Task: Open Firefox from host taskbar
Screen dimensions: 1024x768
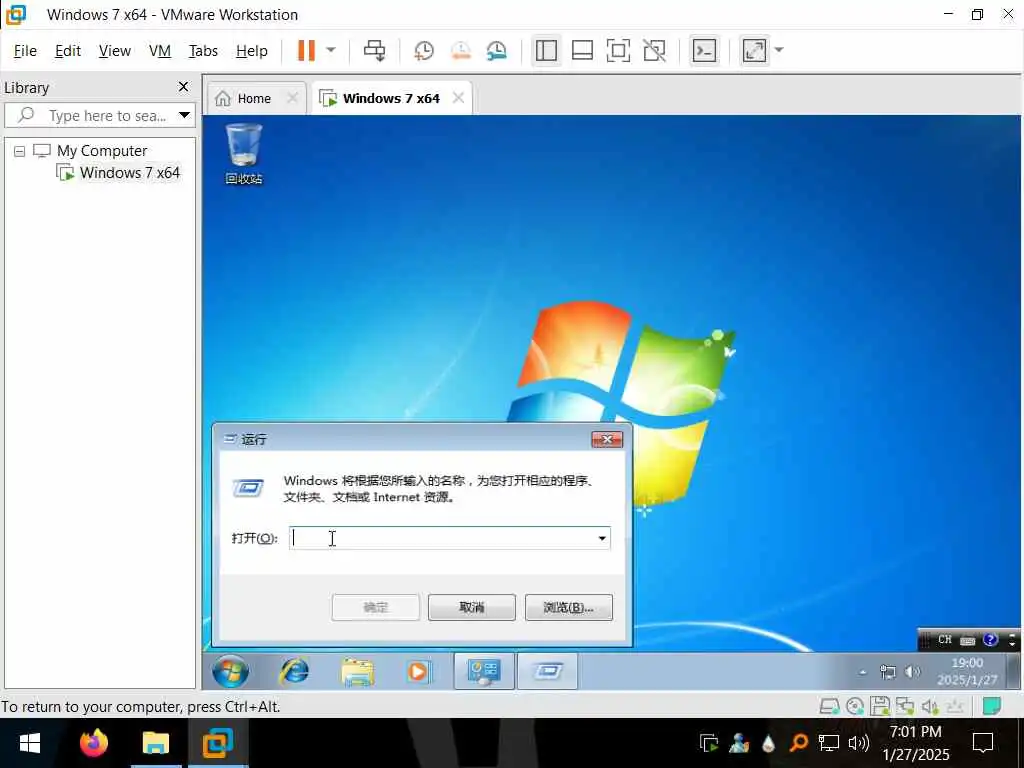Action: 93,743
